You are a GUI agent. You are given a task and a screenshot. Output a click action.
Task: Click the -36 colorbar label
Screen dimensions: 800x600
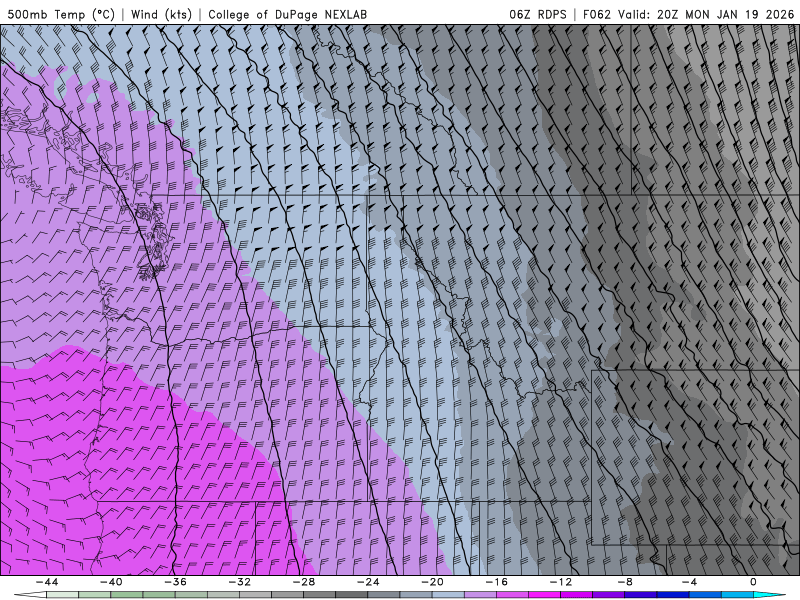(176, 582)
